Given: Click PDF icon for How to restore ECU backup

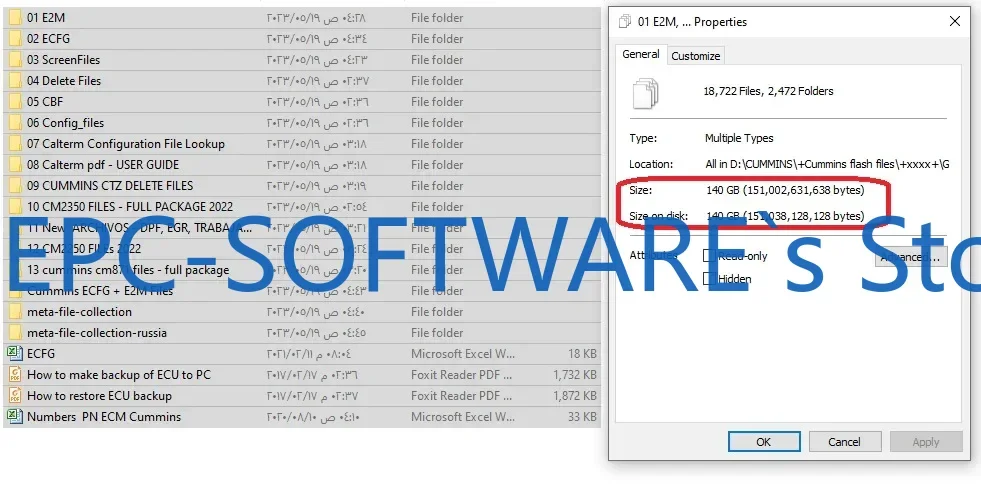Looking at the screenshot, I should (15, 396).
